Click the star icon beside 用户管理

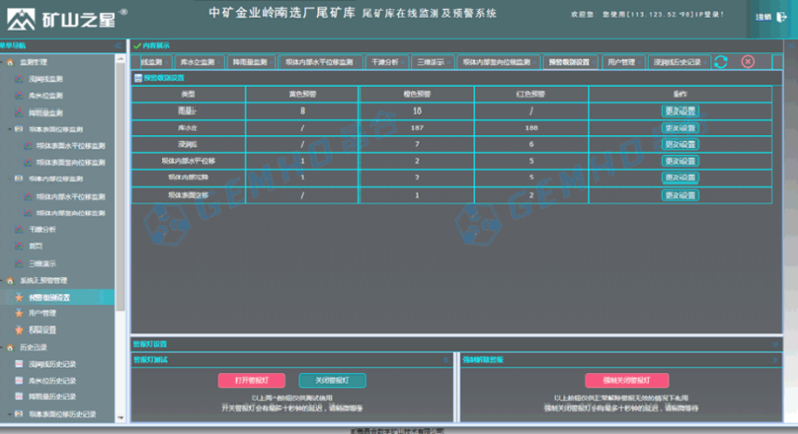(18, 313)
